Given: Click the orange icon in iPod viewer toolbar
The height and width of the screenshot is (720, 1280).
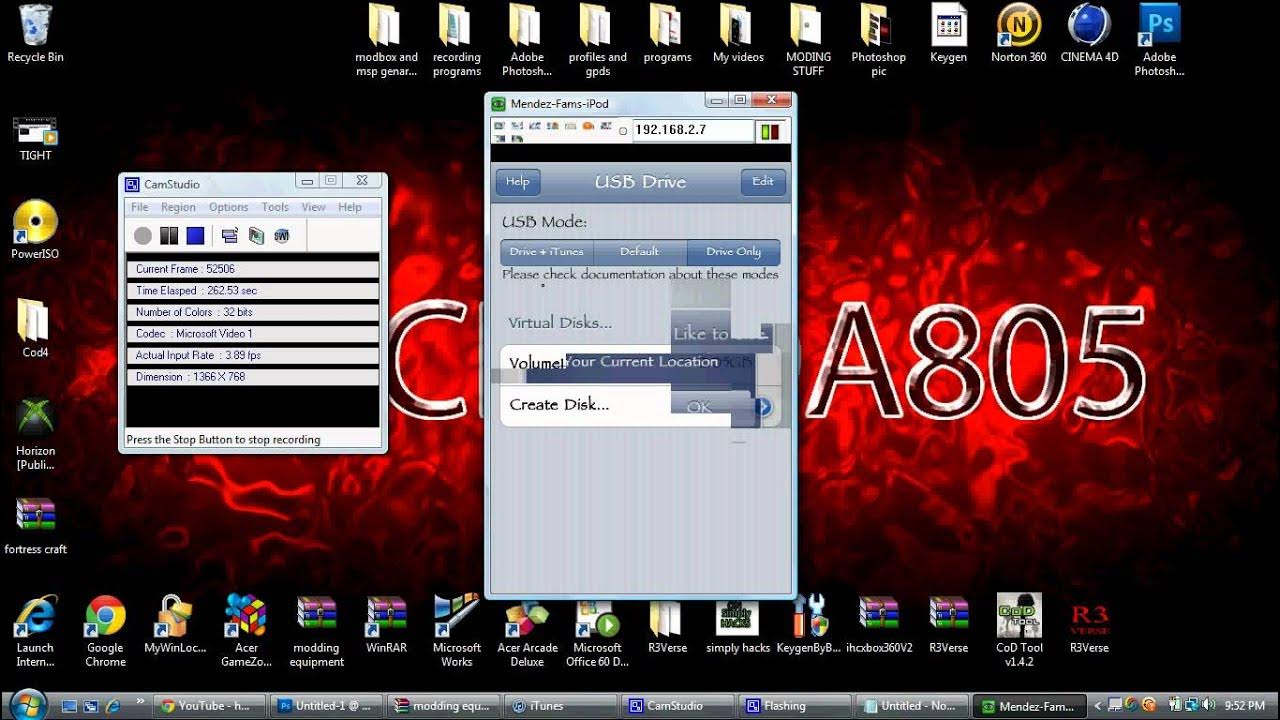Looking at the screenshot, I should coord(588,126).
